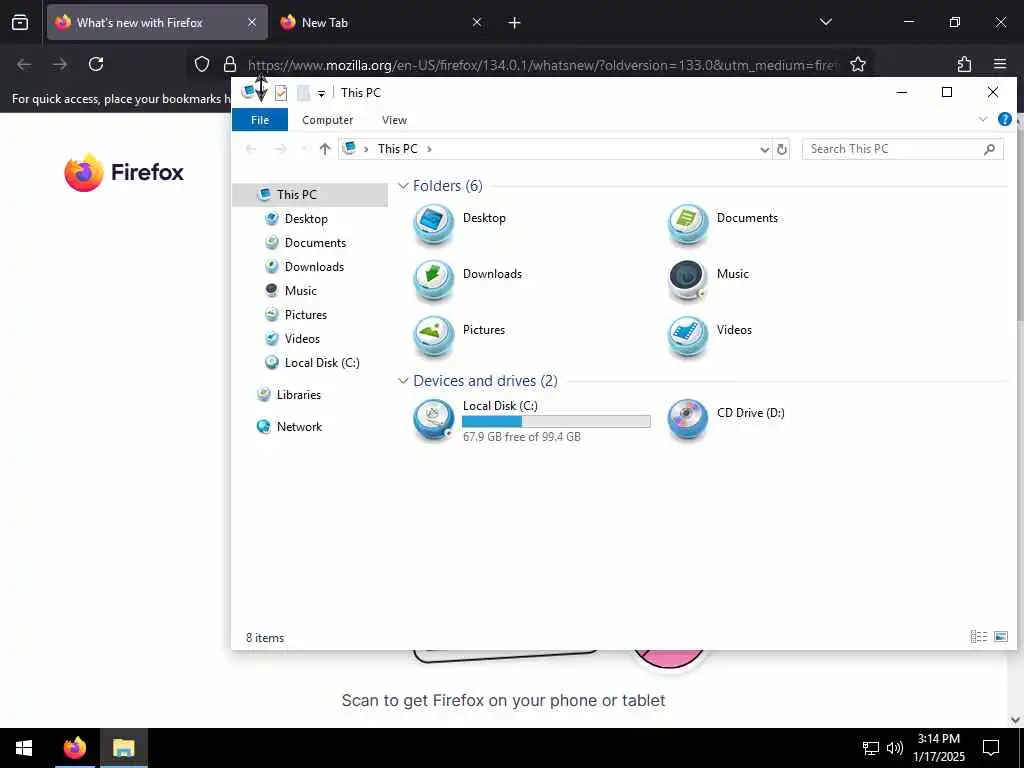Click the Explorer Help question mark icon
Viewport: 1024px width, 768px height.
tap(1004, 120)
